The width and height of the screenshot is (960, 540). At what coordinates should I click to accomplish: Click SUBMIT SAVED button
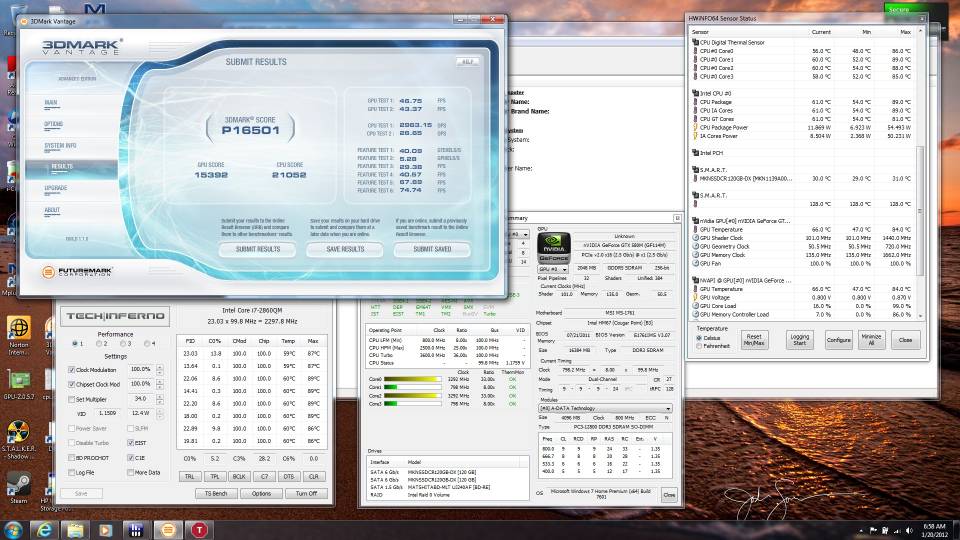pos(432,249)
